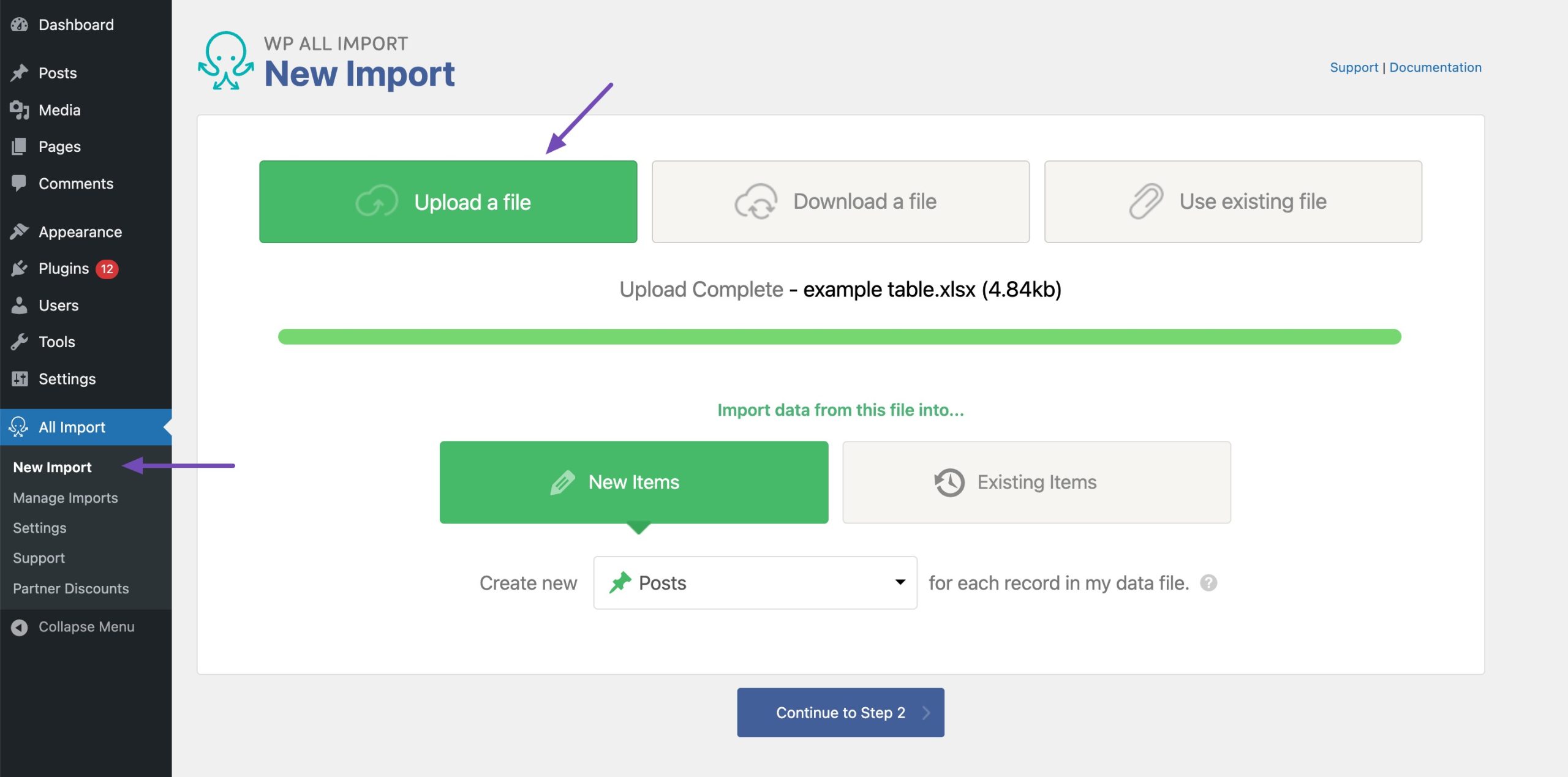Click the Pages icon in sidebar
The height and width of the screenshot is (777, 1568).
coord(20,146)
